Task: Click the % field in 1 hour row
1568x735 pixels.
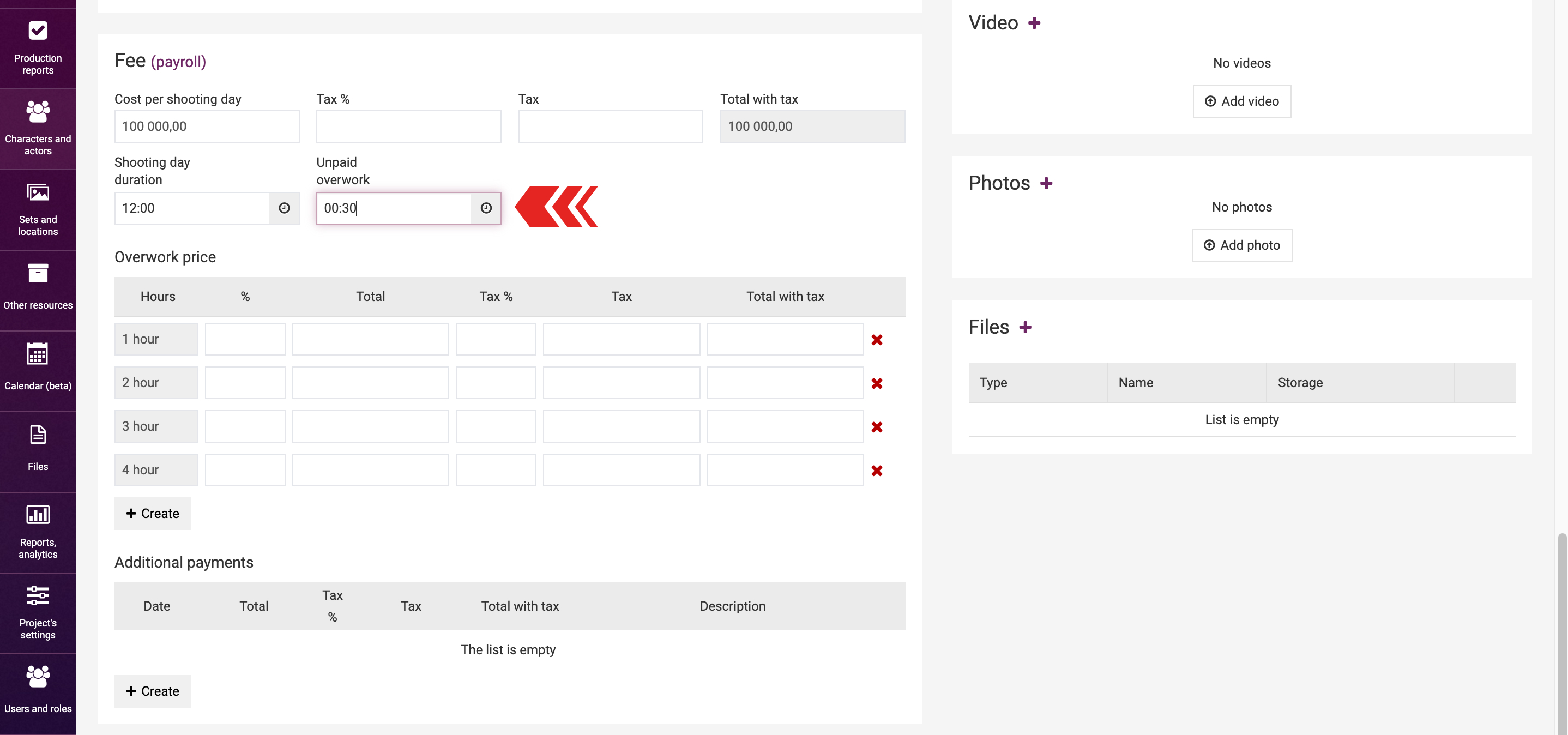Action: (x=245, y=339)
